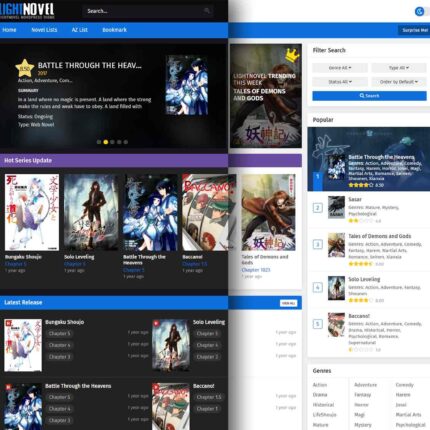Click the crown icon on trending banner
The image size is (430, 430).
click(292, 55)
